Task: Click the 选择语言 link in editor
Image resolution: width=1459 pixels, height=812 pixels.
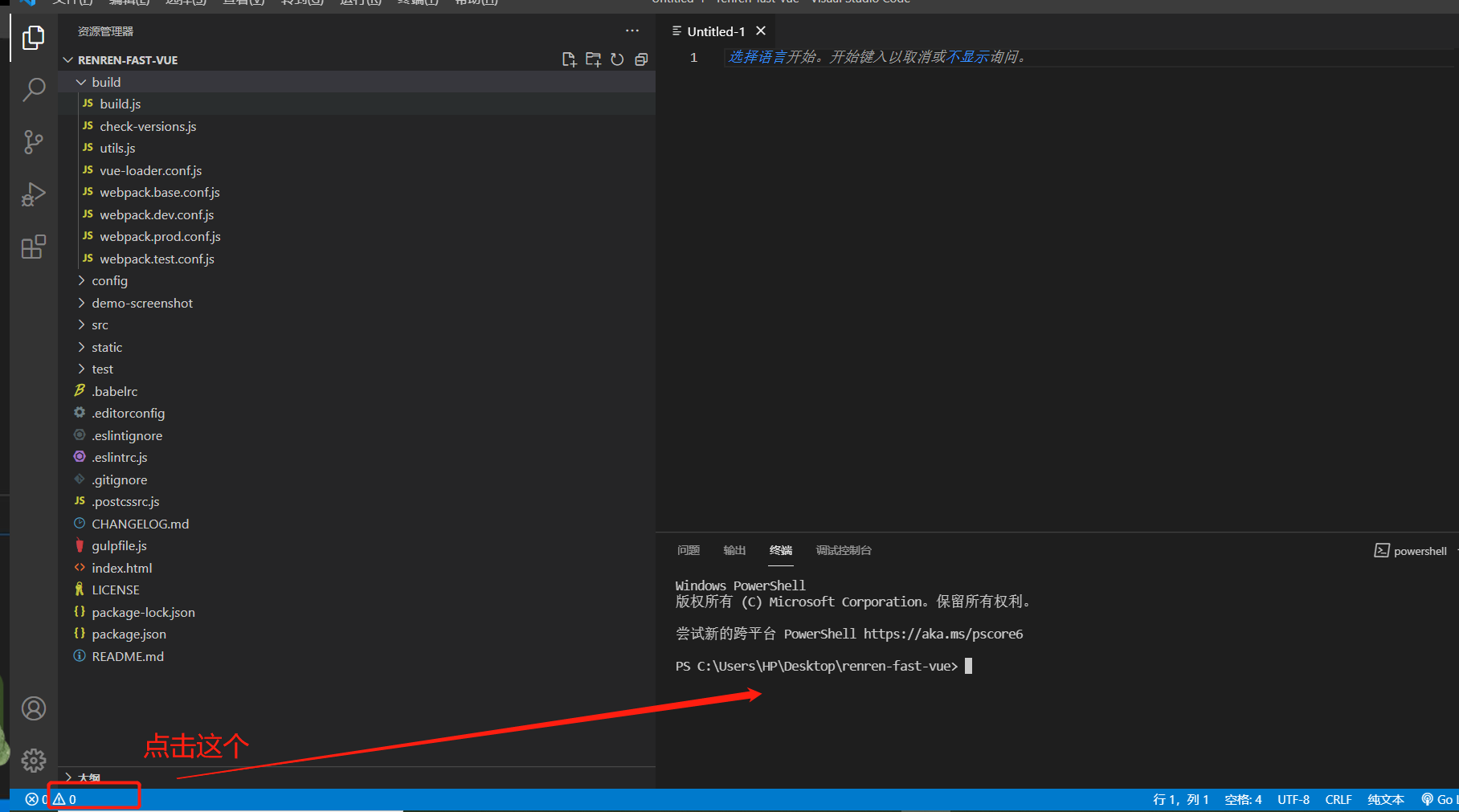Action: click(x=757, y=57)
